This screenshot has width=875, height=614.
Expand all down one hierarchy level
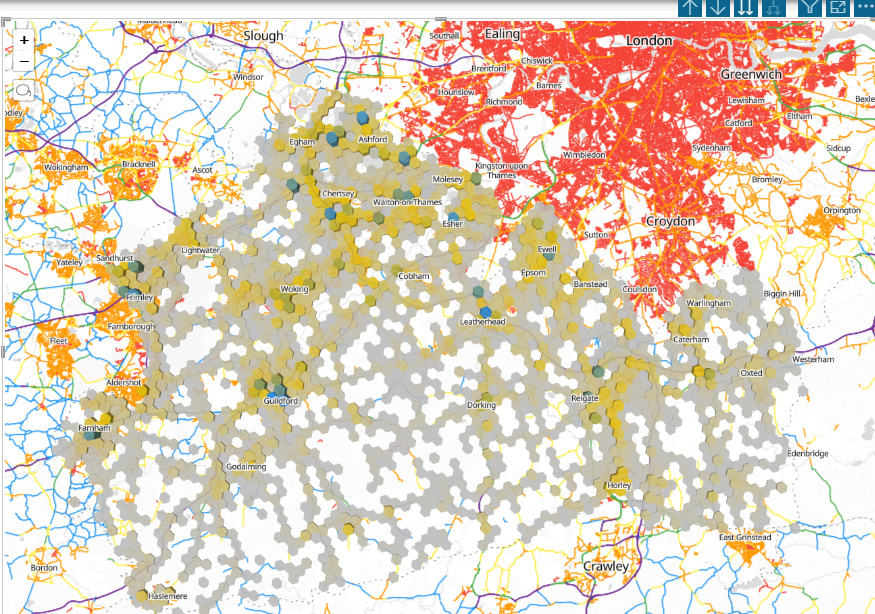coord(772,8)
